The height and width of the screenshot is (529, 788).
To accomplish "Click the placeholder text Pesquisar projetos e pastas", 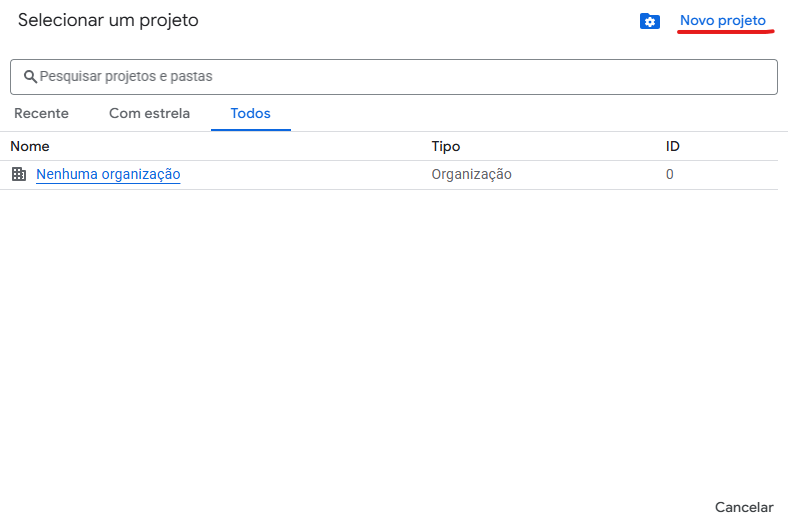I will click(126, 76).
